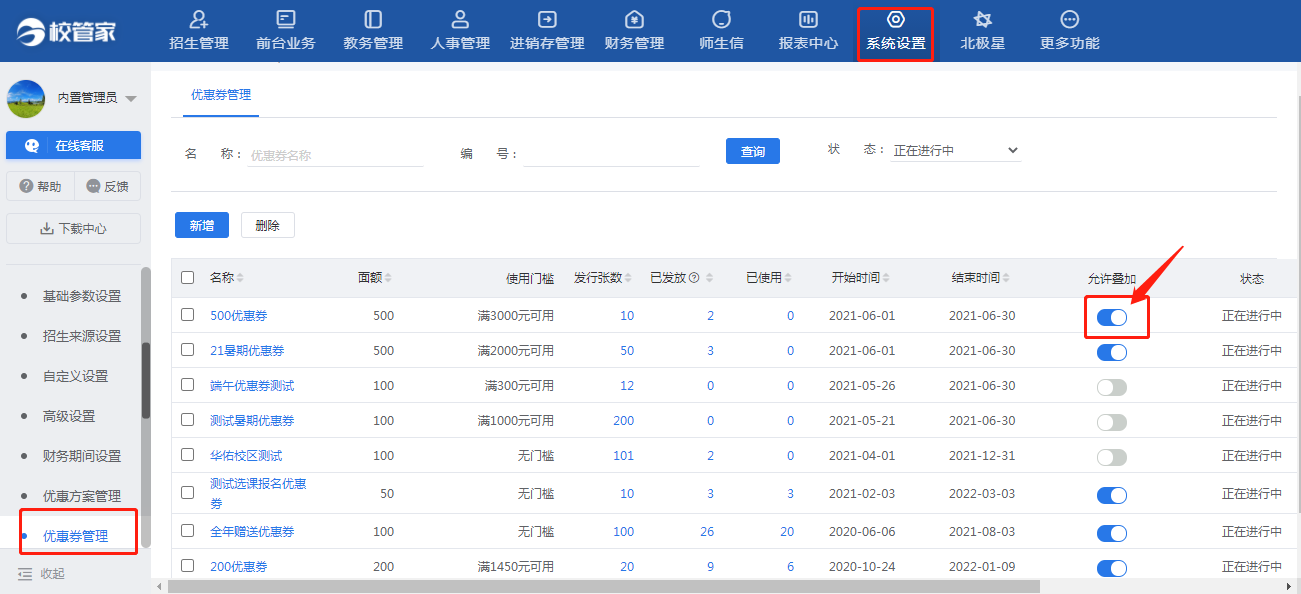
Task: Open the 测试暑期优惠券 coupon link
Action: 252,421
